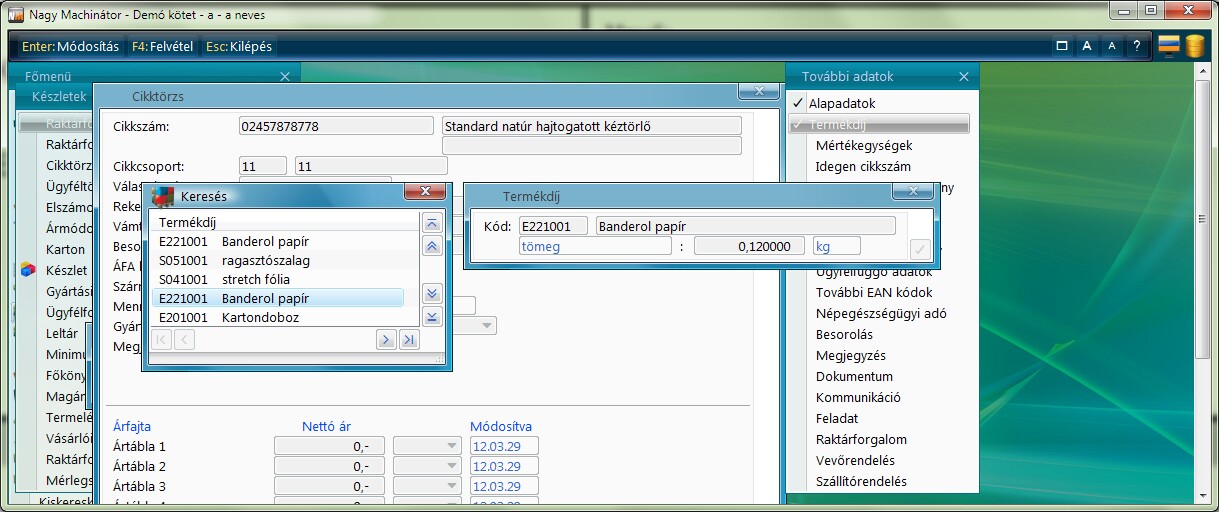Jump to bottom of Keresés list
This screenshot has width=1219, height=512.
click(432, 317)
